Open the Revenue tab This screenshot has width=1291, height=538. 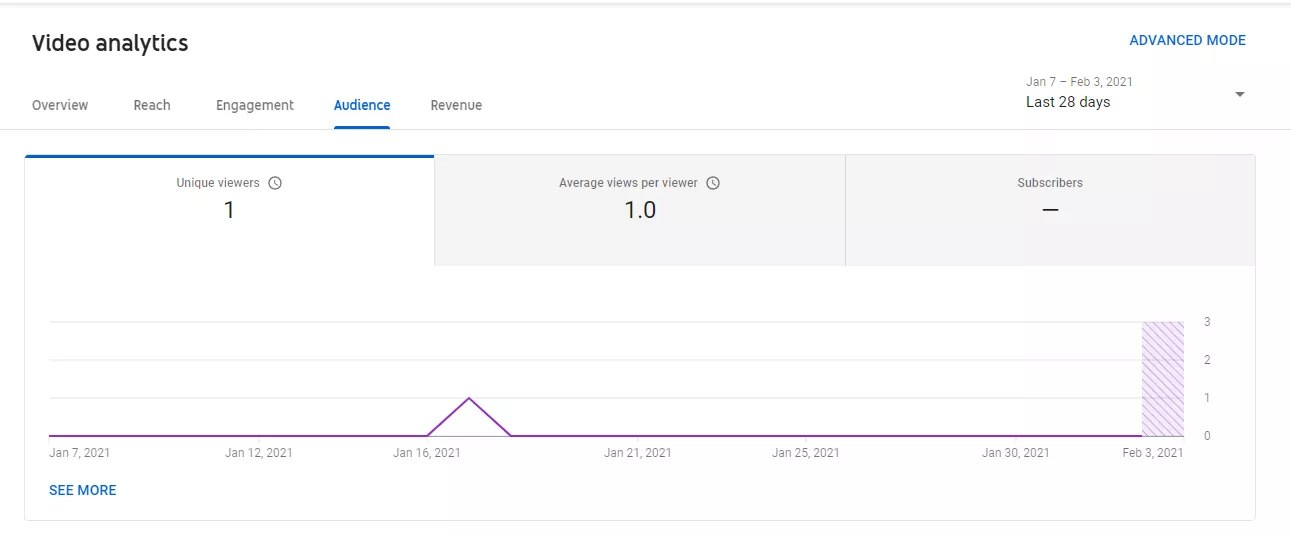coord(456,105)
